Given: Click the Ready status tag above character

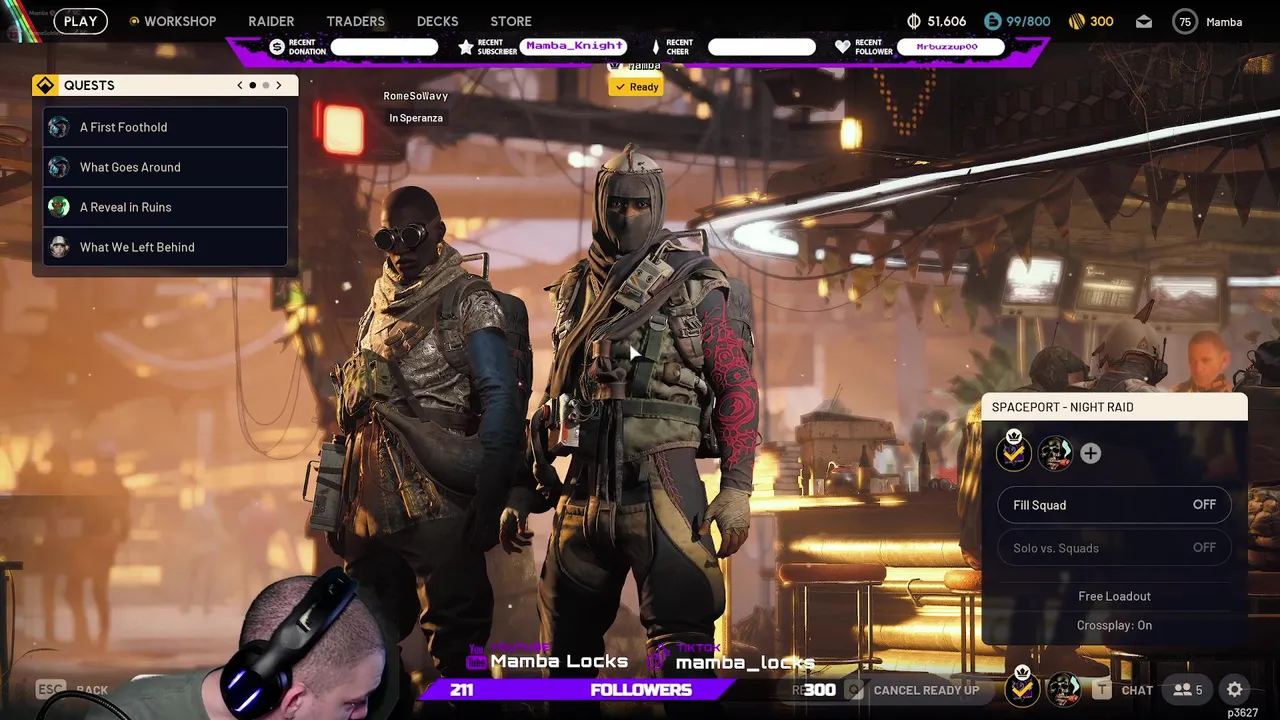Looking at the screenshot, I should [636, 87].
